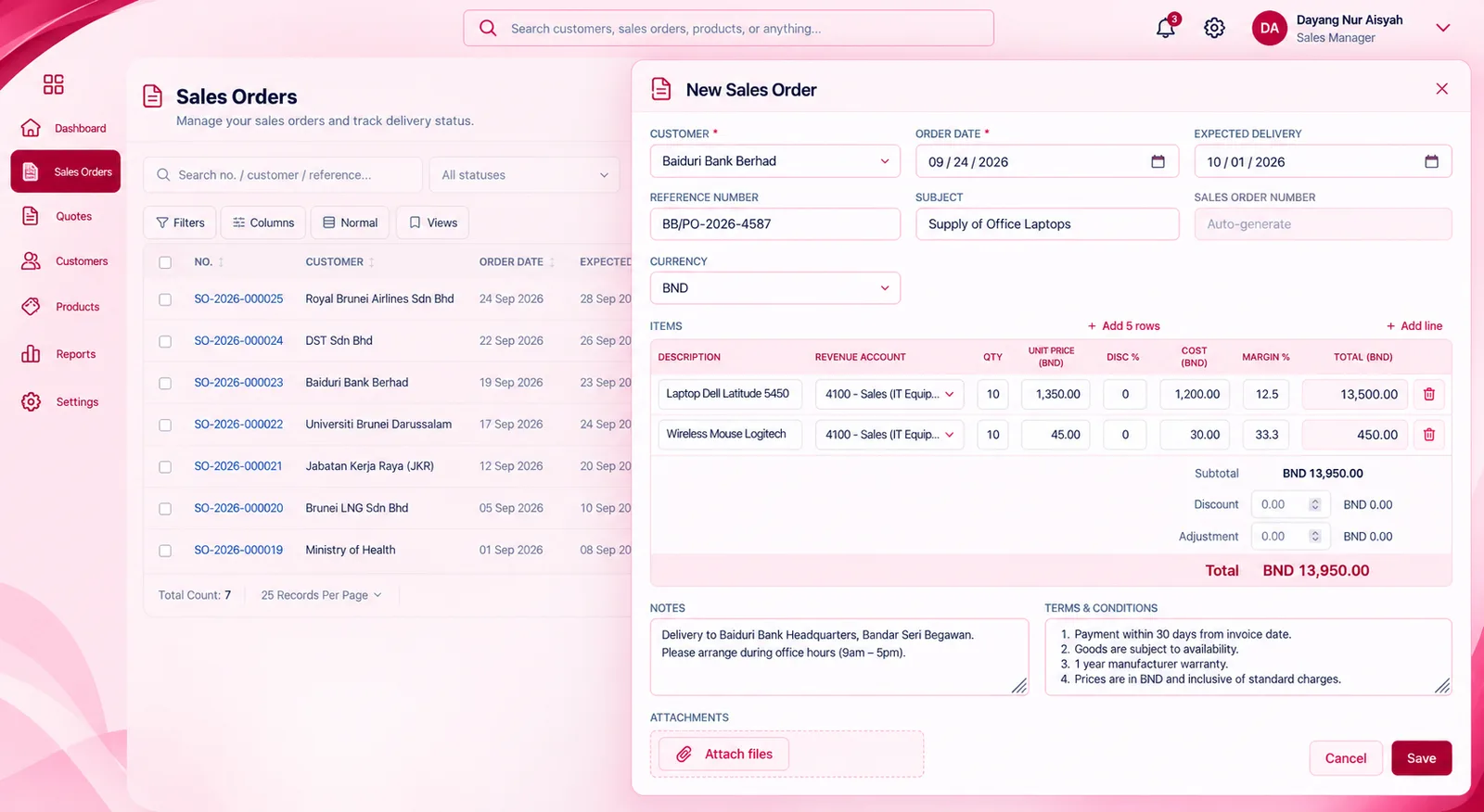Image resolution: width=1484 pixels, height=812 pixels.
Task: Sort by the ORDER DATE column arrows
Action: point(552,262)
